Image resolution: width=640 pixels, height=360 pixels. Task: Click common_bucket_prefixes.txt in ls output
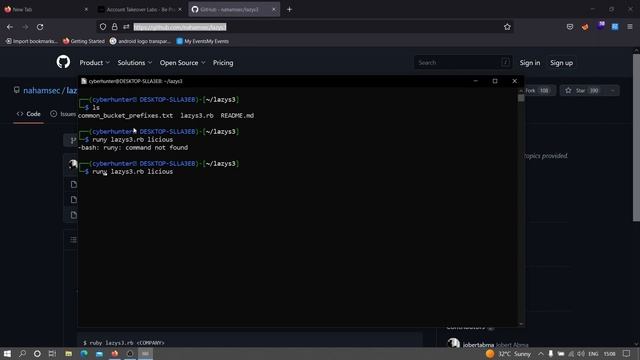point(125,116)
